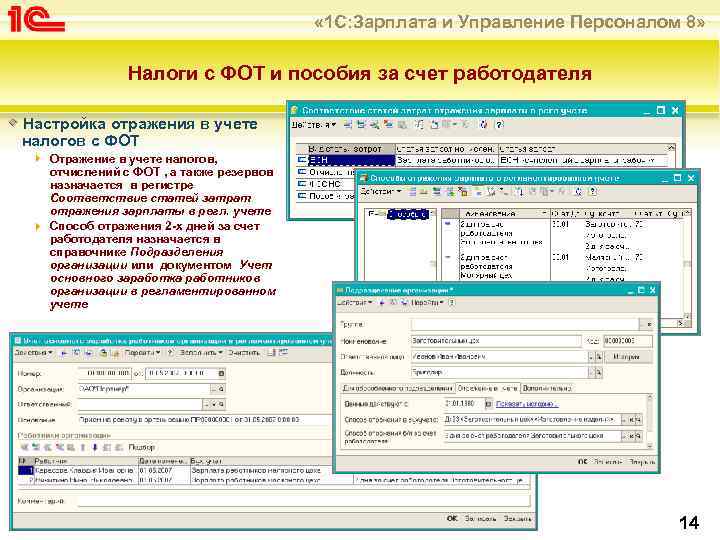Click the Ответственное лицо field
The image size is (720, 540).
[x=499, y=357]
